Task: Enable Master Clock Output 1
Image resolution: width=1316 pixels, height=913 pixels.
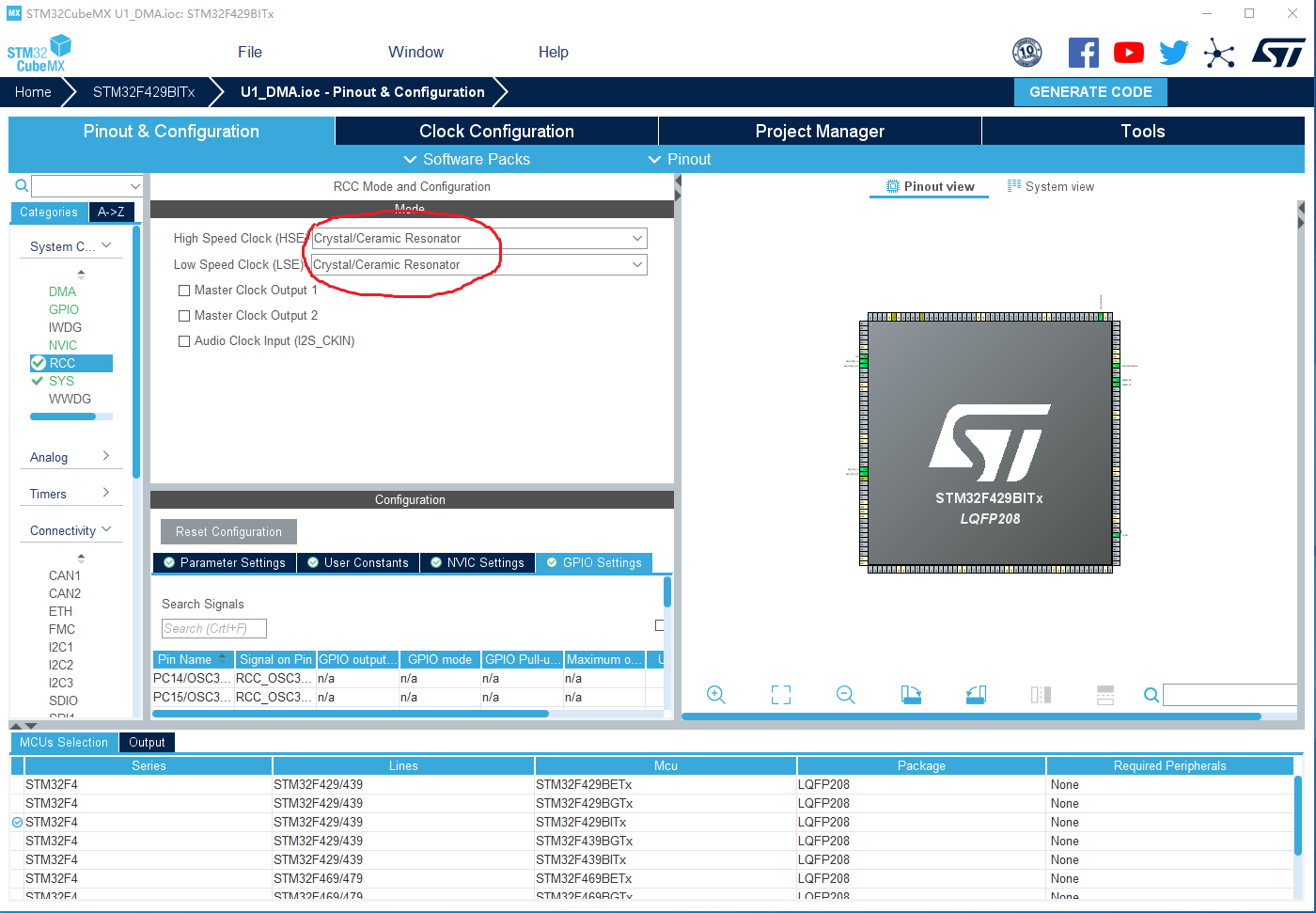Action: tap(184, 290)
